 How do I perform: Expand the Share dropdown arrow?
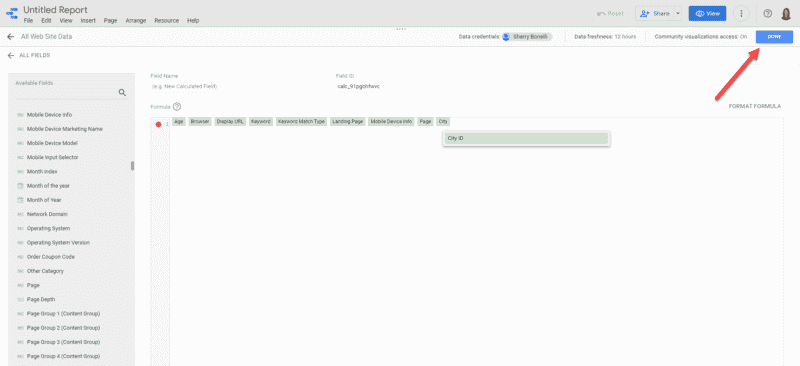click(x=678, y=14)
